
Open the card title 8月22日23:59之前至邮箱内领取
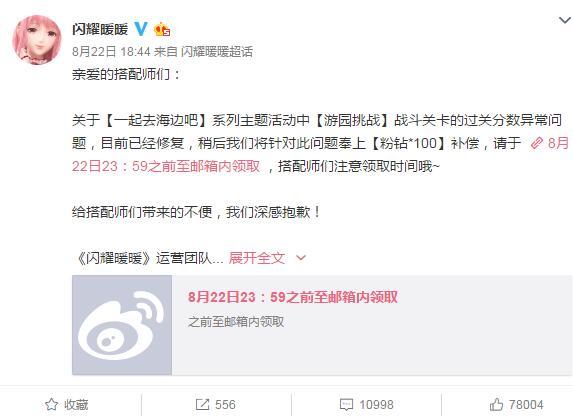click(293, 297)
